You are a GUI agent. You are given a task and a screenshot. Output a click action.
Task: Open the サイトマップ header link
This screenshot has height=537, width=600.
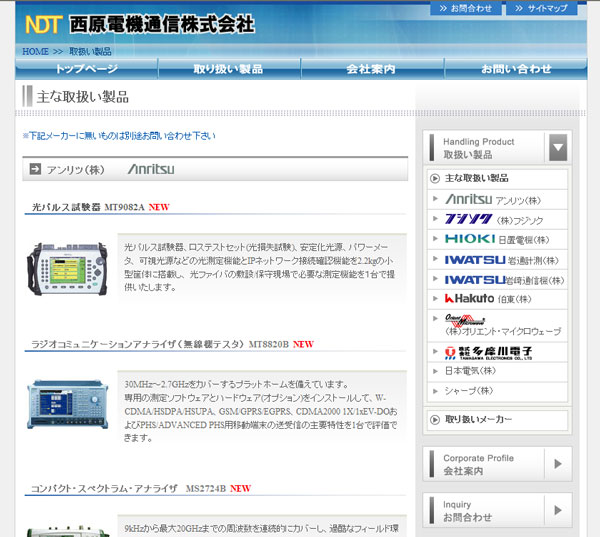pos(541,8)
